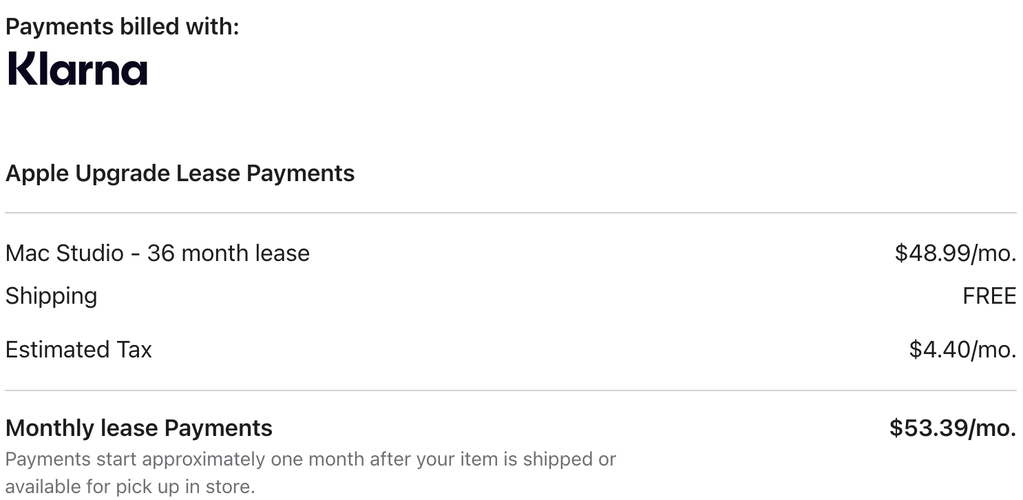The width and height of the screenshot is (1023, 500).
Task: Click the word 'Klarna' letter K
Action: [x=21, y=69]
